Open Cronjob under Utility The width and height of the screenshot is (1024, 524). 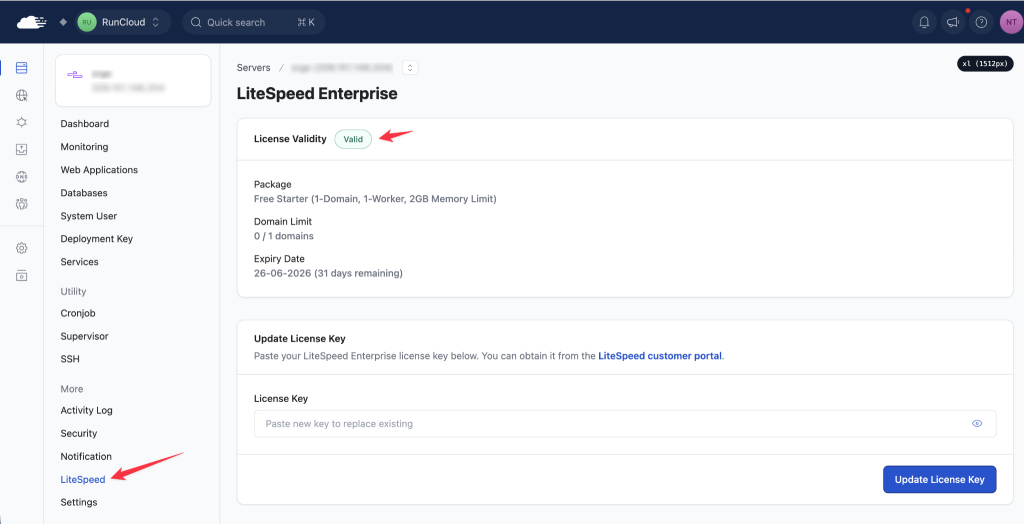coord(78,313)
